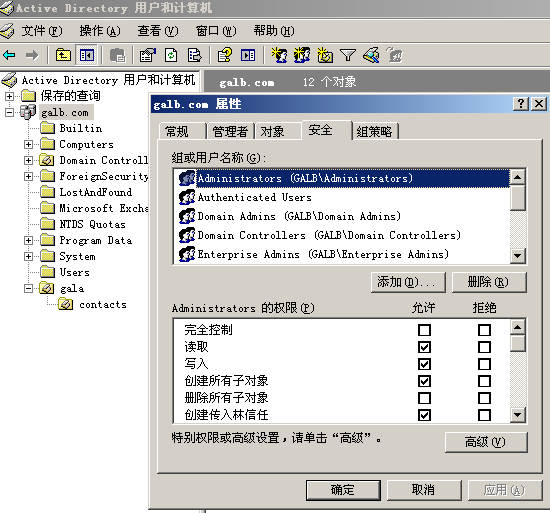Image resolution: width=550 pixels, height=513 pixels.
Task: Expand the System tree node
Action: (x=28, y=256)
